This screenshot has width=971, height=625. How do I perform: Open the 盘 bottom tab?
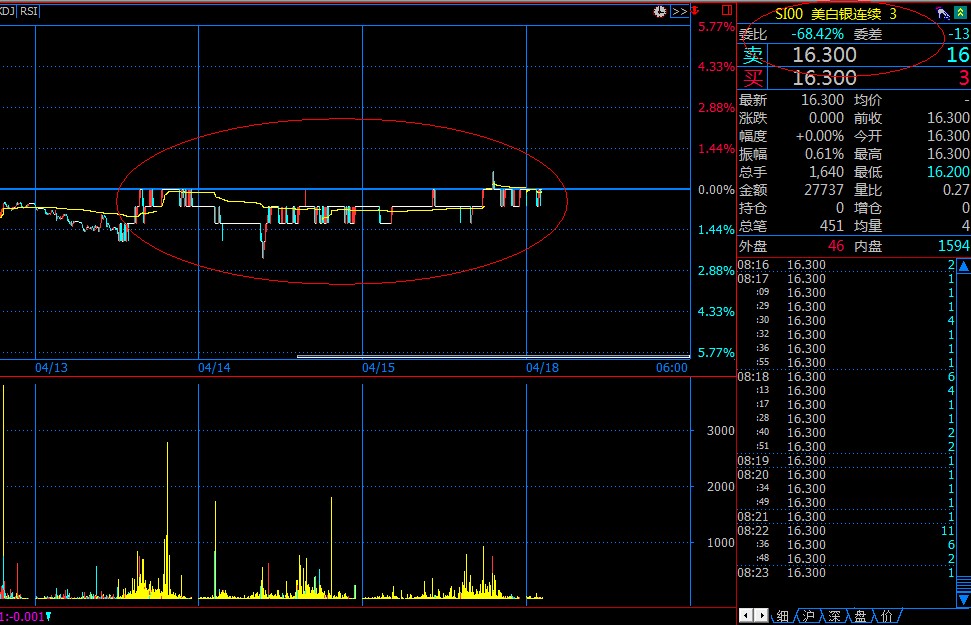860,616
